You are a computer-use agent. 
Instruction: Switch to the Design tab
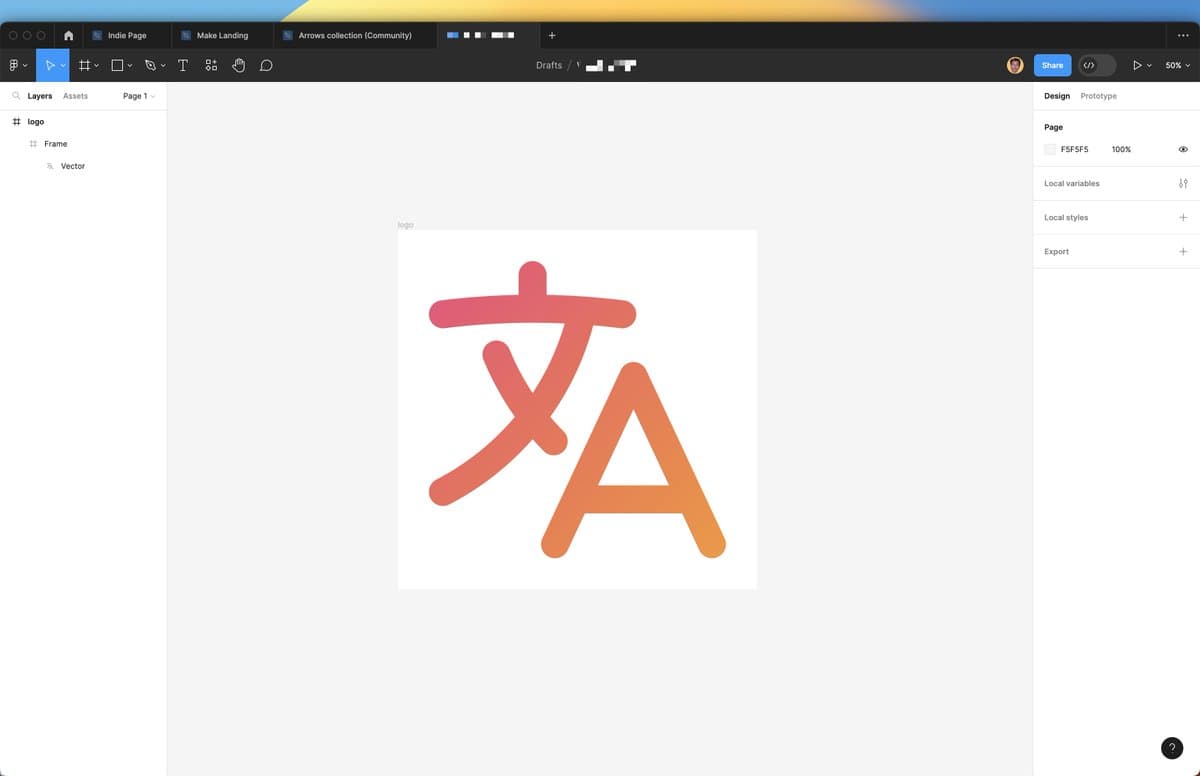tap(1057, 96)
